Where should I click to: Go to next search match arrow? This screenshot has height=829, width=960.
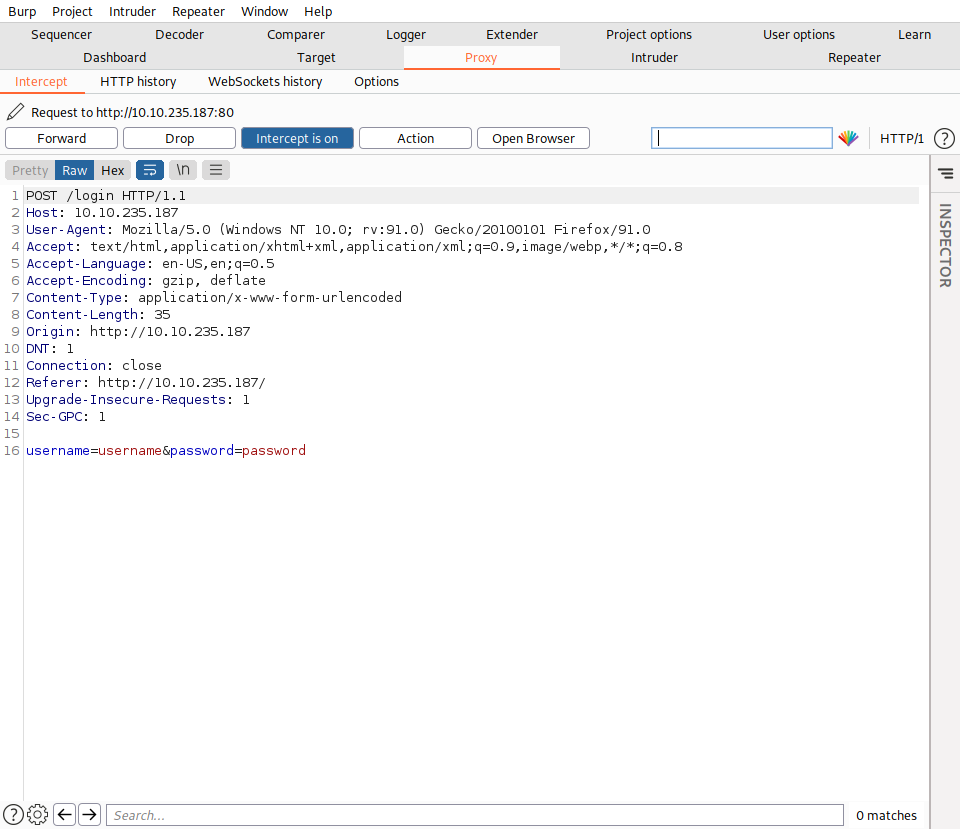[90, 815]
